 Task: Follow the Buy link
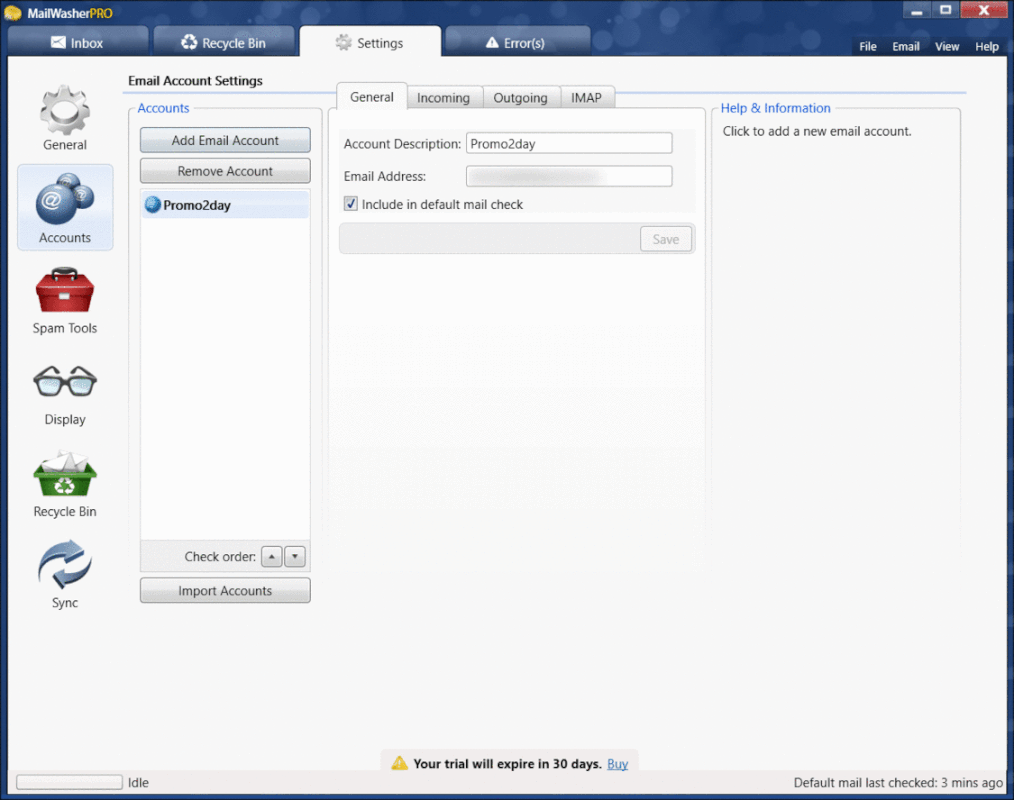[618, 764]
